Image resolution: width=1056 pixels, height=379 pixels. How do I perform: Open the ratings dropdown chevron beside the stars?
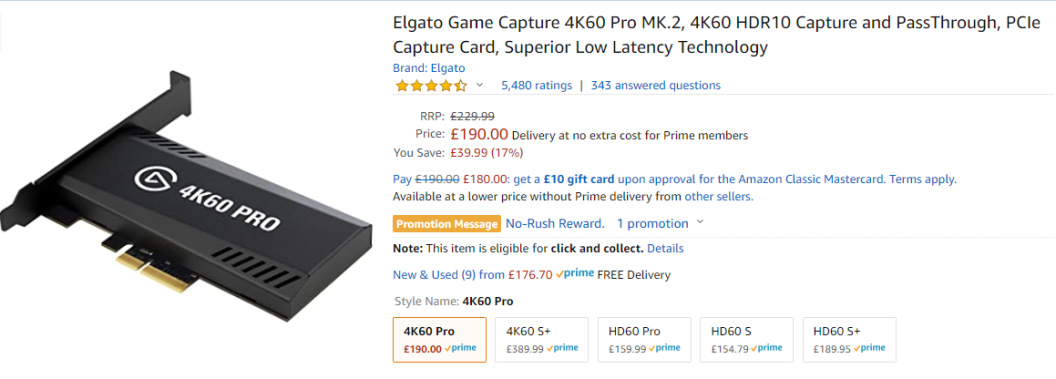(480, 85)
